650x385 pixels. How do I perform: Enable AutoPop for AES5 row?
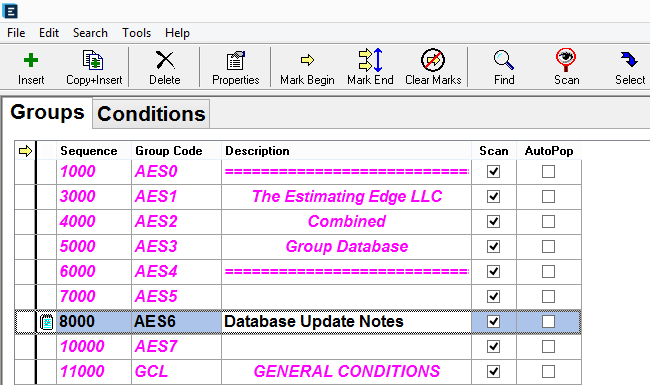pos(548,297)
